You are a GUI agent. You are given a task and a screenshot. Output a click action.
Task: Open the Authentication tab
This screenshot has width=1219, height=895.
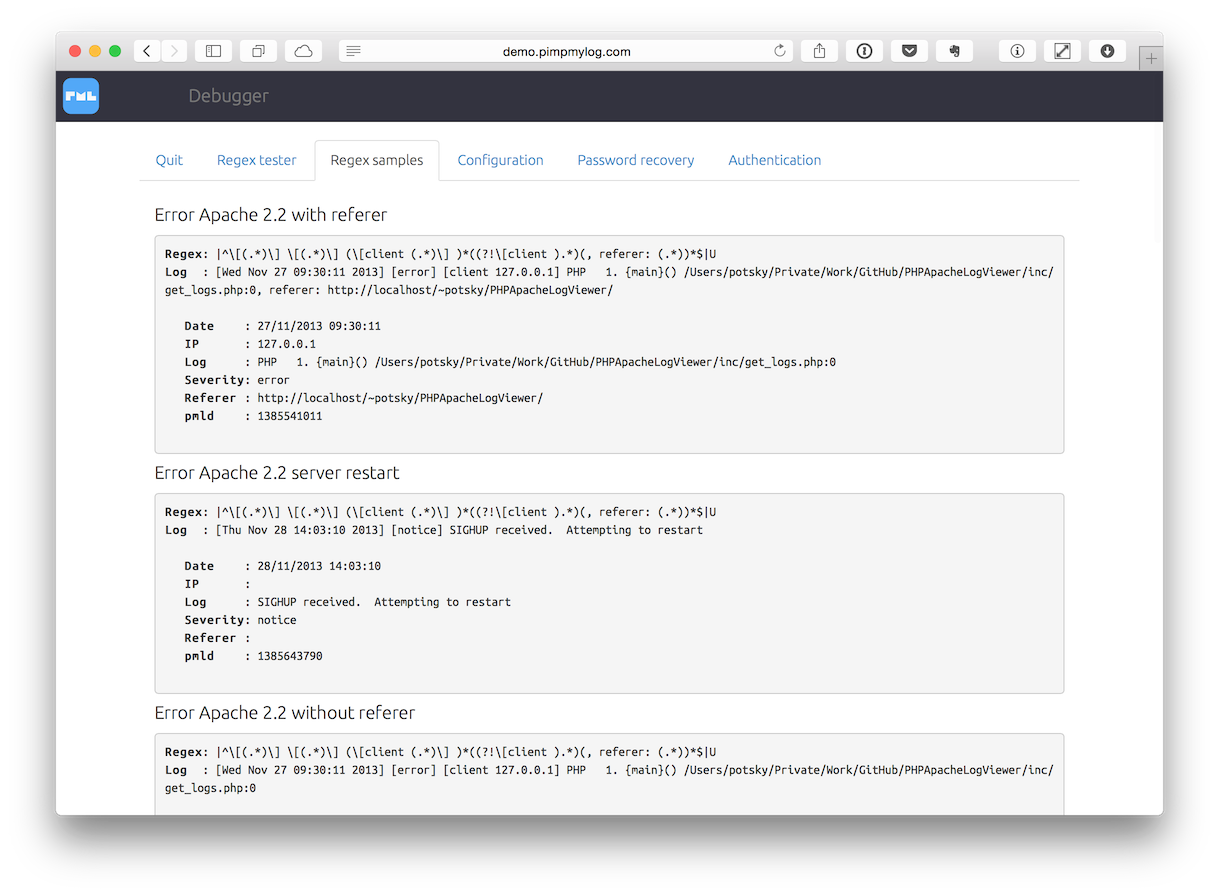(775, 160)
